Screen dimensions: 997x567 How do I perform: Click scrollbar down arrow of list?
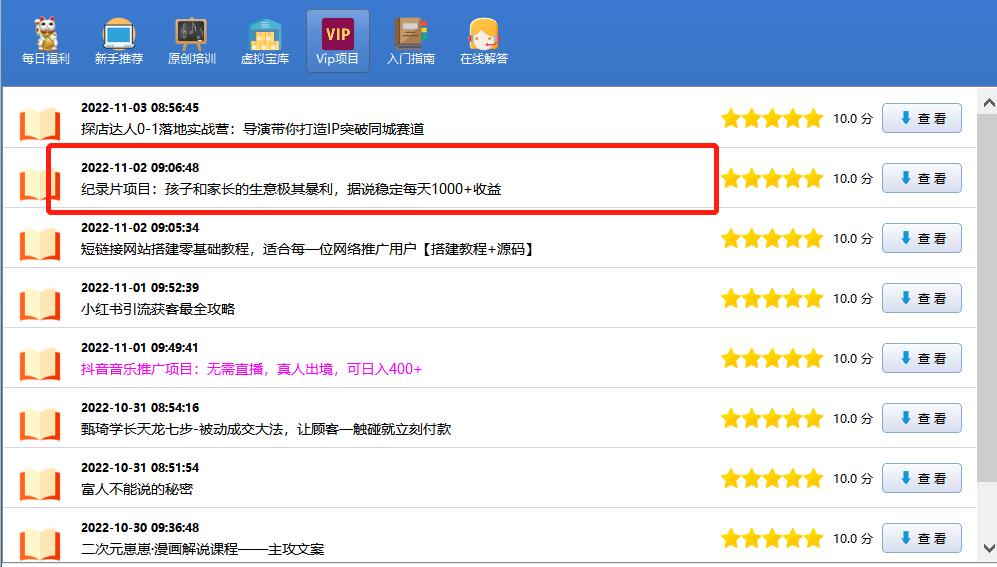point(988,548)
